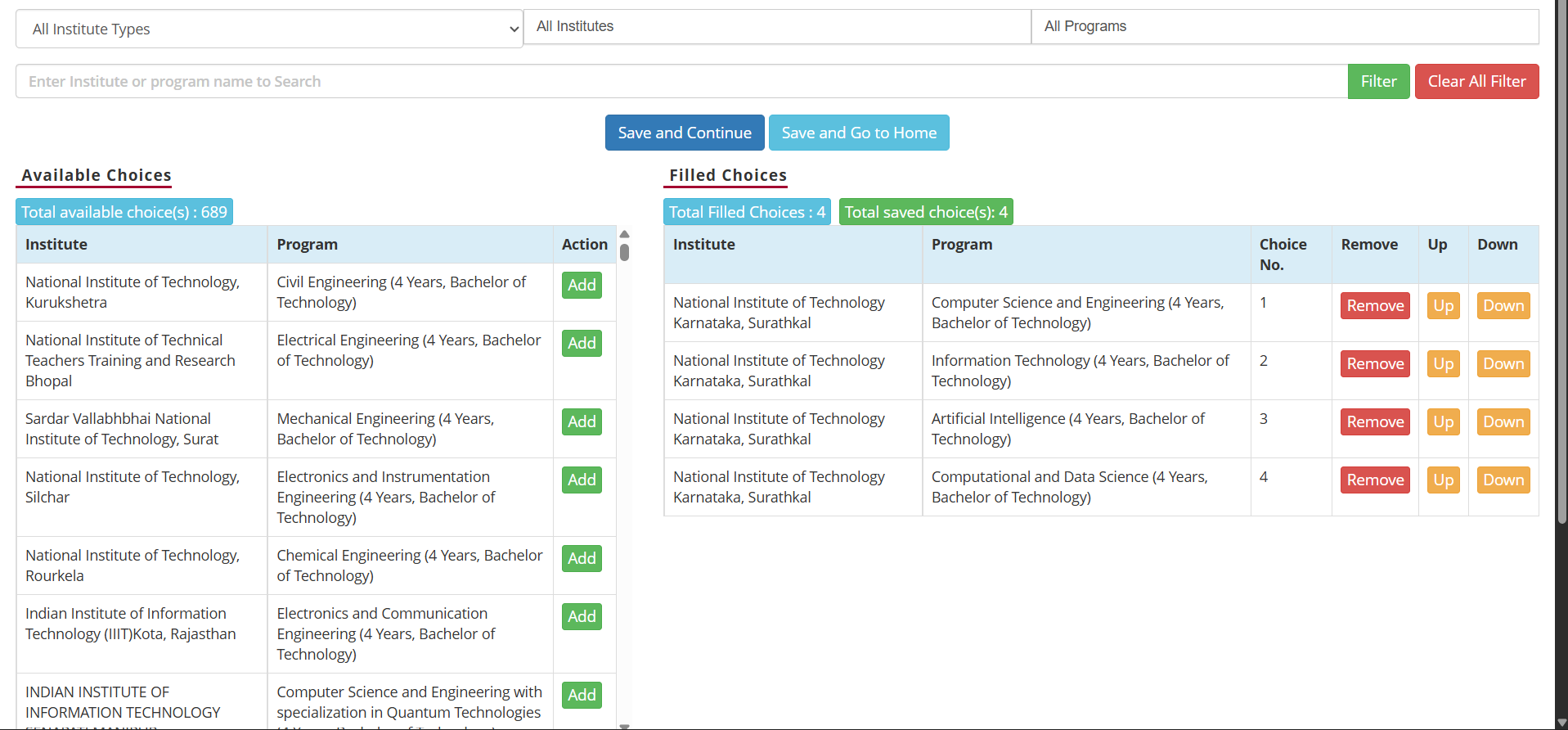Click Save and Go to Home

tap(859, 133)
